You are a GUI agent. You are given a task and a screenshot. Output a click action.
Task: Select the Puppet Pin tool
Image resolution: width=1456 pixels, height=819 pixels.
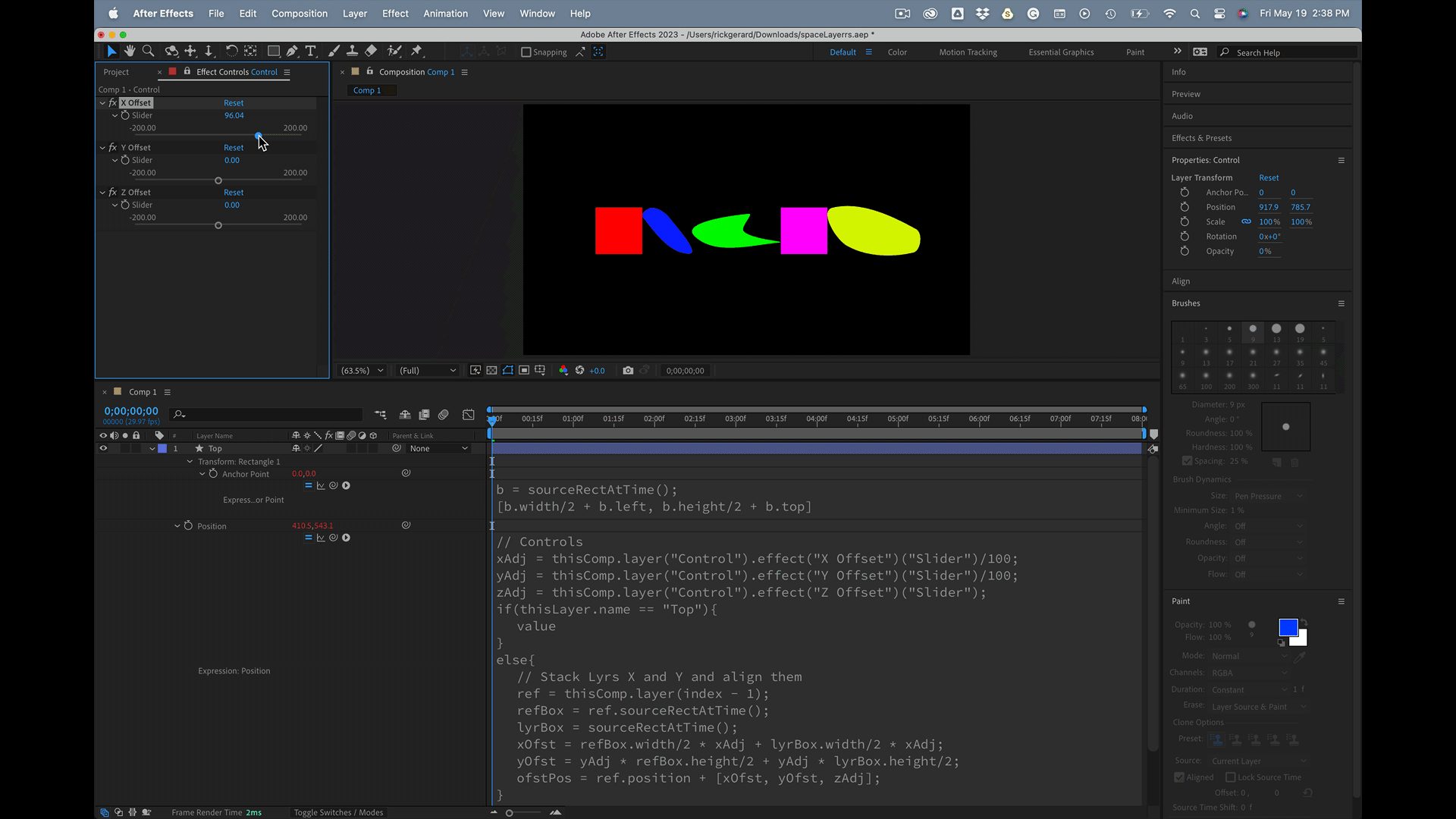416,51
